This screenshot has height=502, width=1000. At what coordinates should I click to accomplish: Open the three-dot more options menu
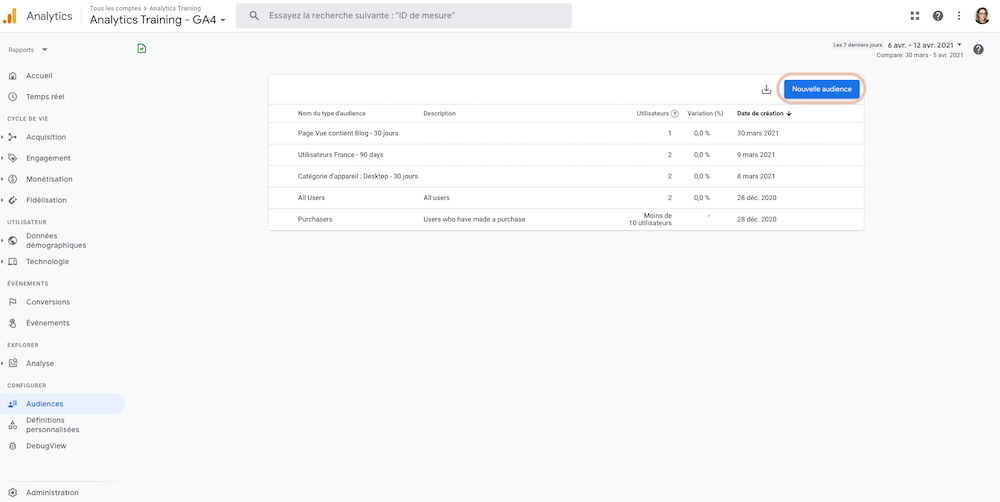(x=959, y=16)
